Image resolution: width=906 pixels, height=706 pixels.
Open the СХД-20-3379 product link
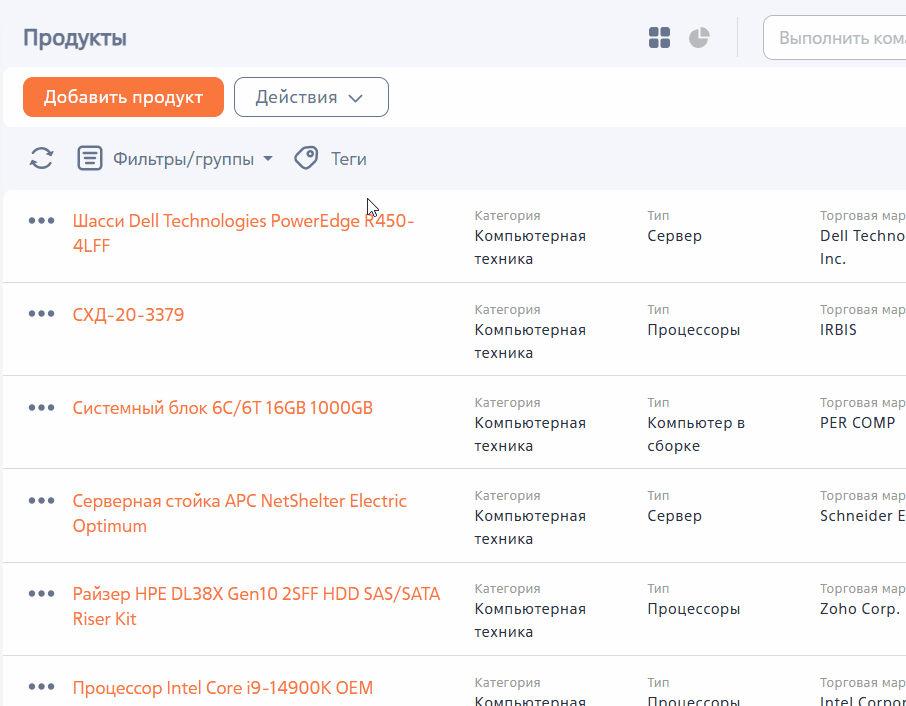coord(128,315)
